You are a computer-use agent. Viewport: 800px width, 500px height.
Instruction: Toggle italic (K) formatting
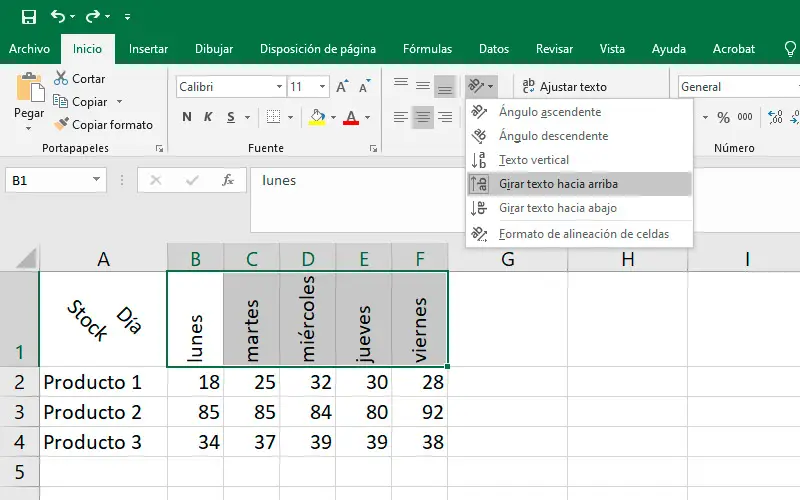209,118
